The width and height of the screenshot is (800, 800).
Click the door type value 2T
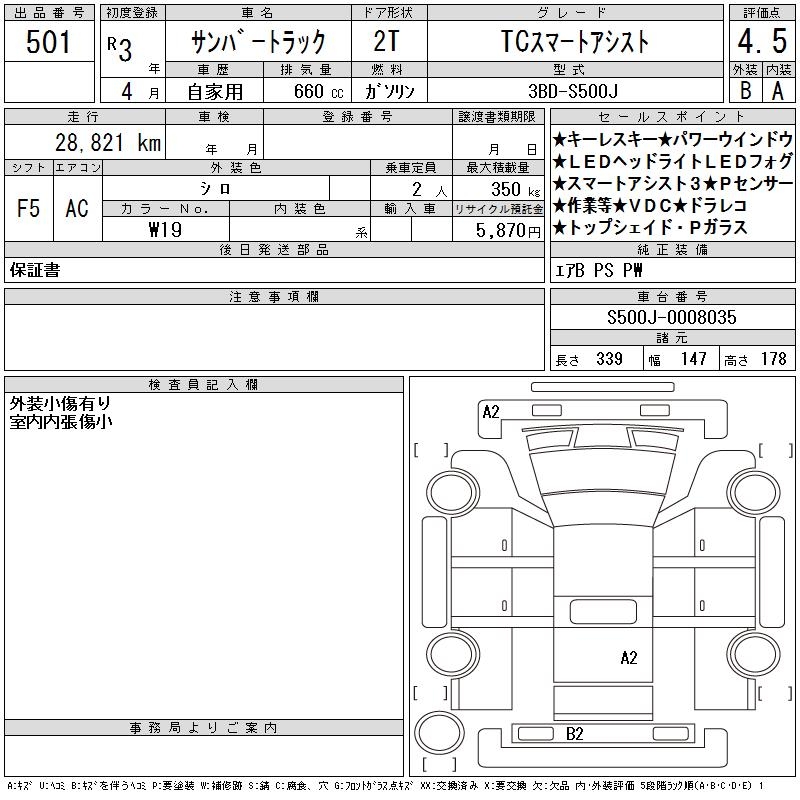[386, 41]
